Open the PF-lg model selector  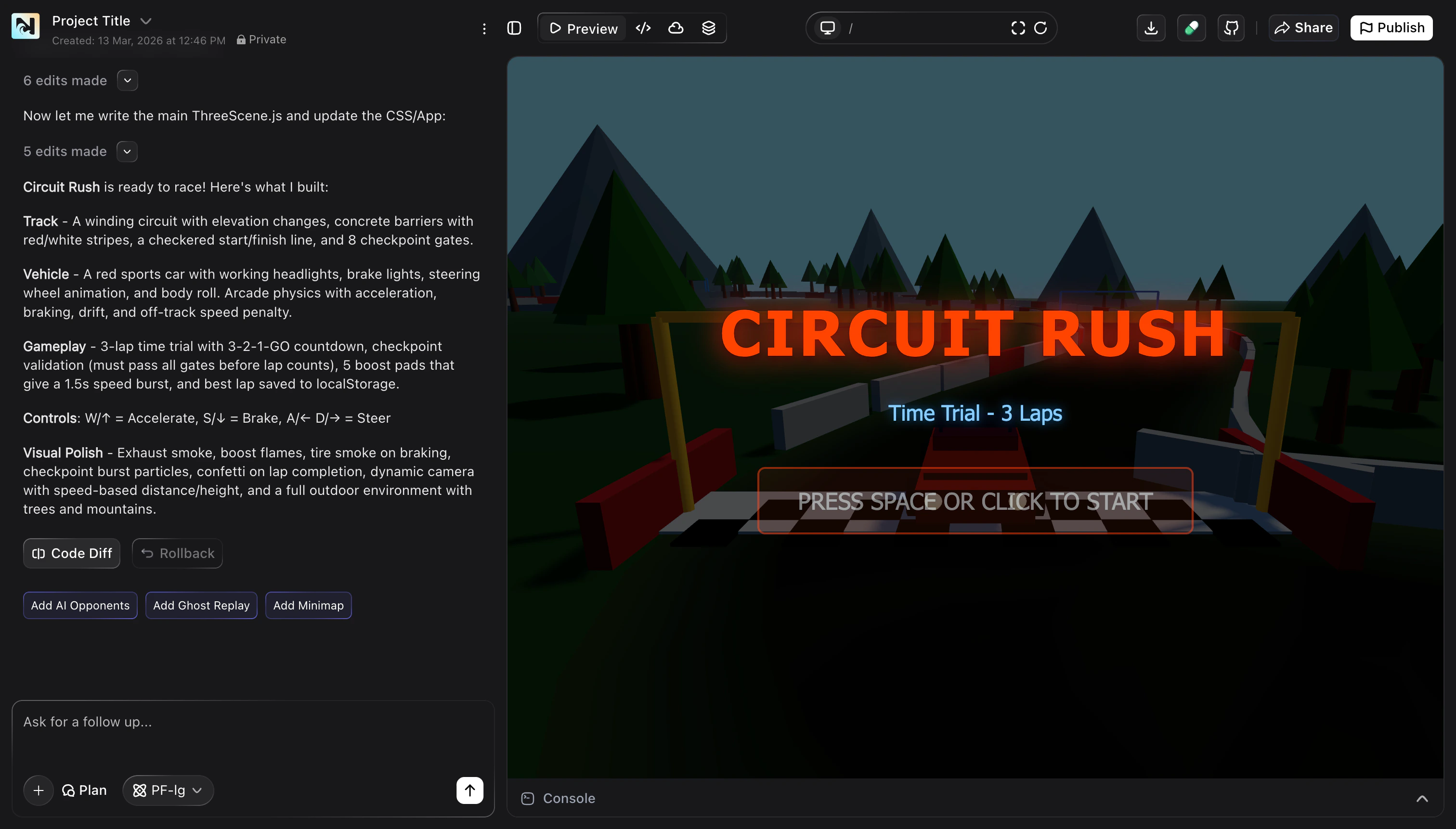[x=168, y=790]
